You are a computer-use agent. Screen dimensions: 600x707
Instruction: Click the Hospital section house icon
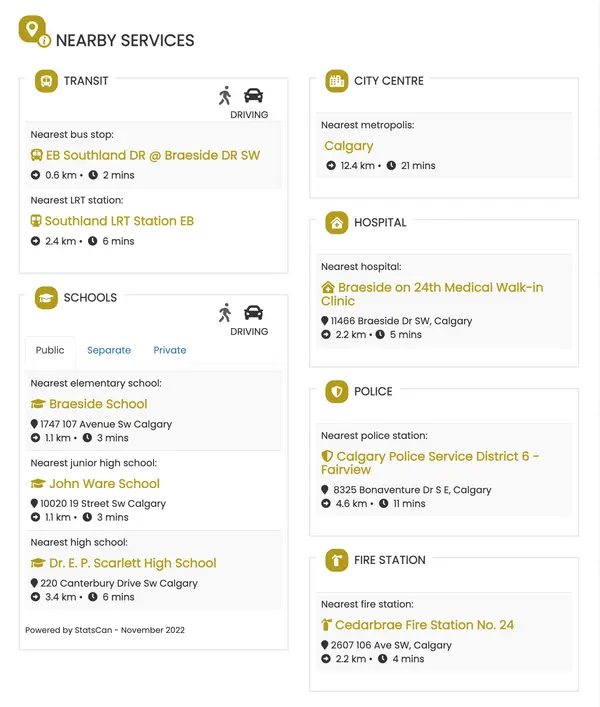coord(337,223)
